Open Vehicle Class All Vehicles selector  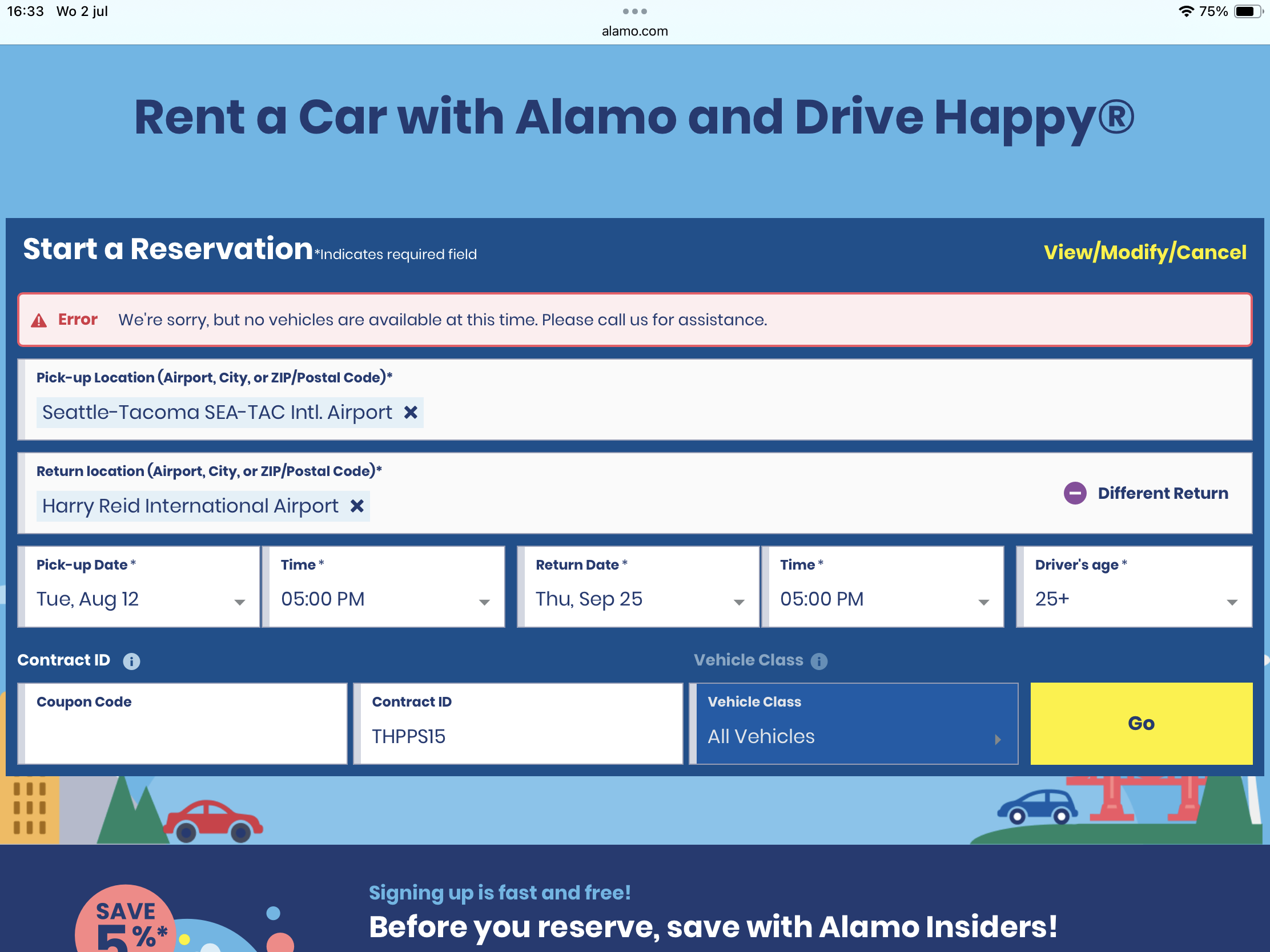tap(854, 736)
